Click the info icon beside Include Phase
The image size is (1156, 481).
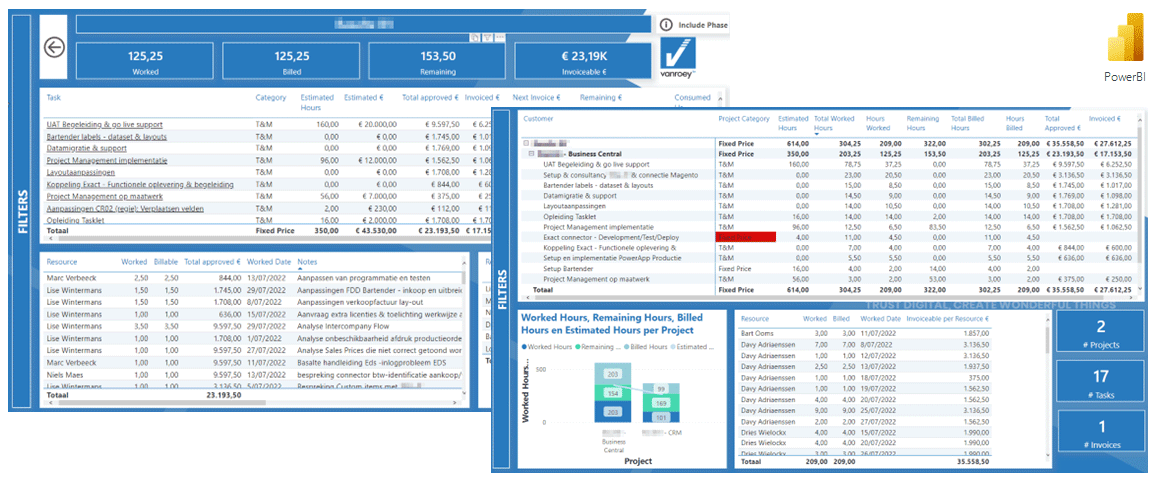pyautogui.click(x=666, y=24)
